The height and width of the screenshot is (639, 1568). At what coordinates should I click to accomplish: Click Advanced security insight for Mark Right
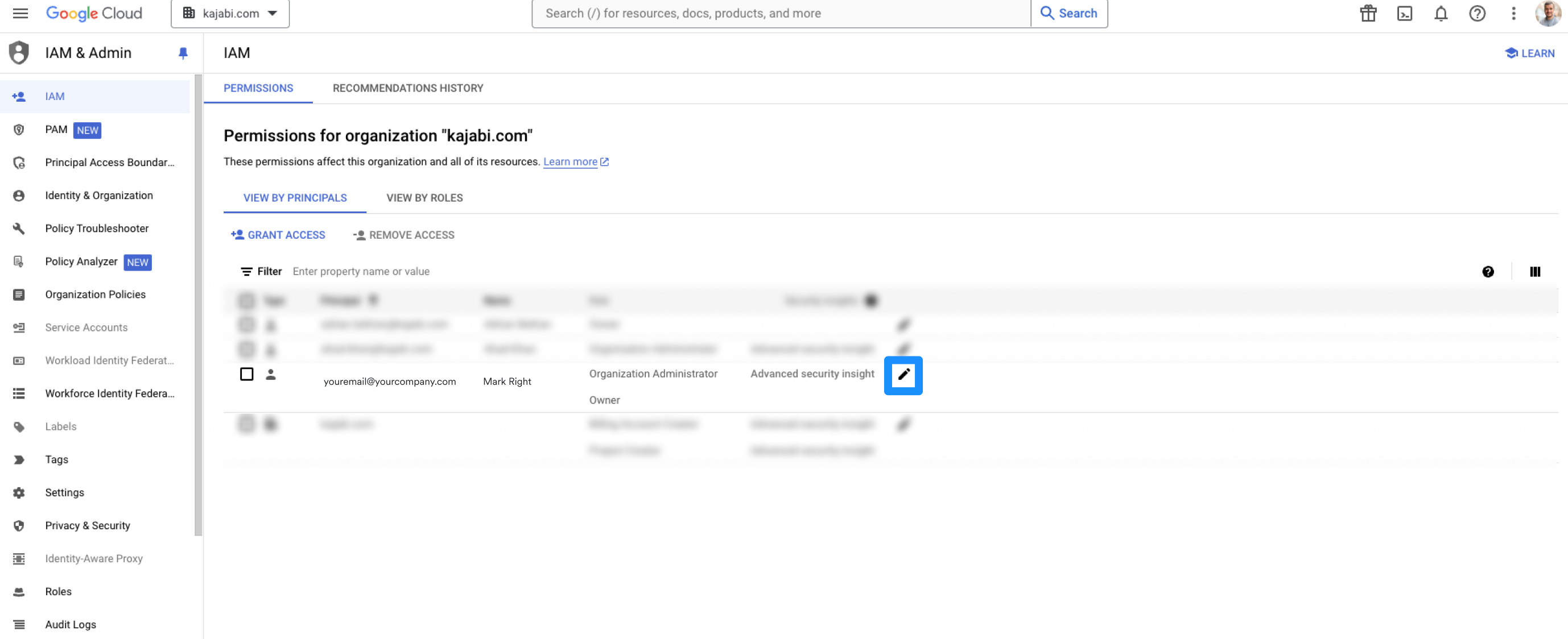click(x=812, y=374)
